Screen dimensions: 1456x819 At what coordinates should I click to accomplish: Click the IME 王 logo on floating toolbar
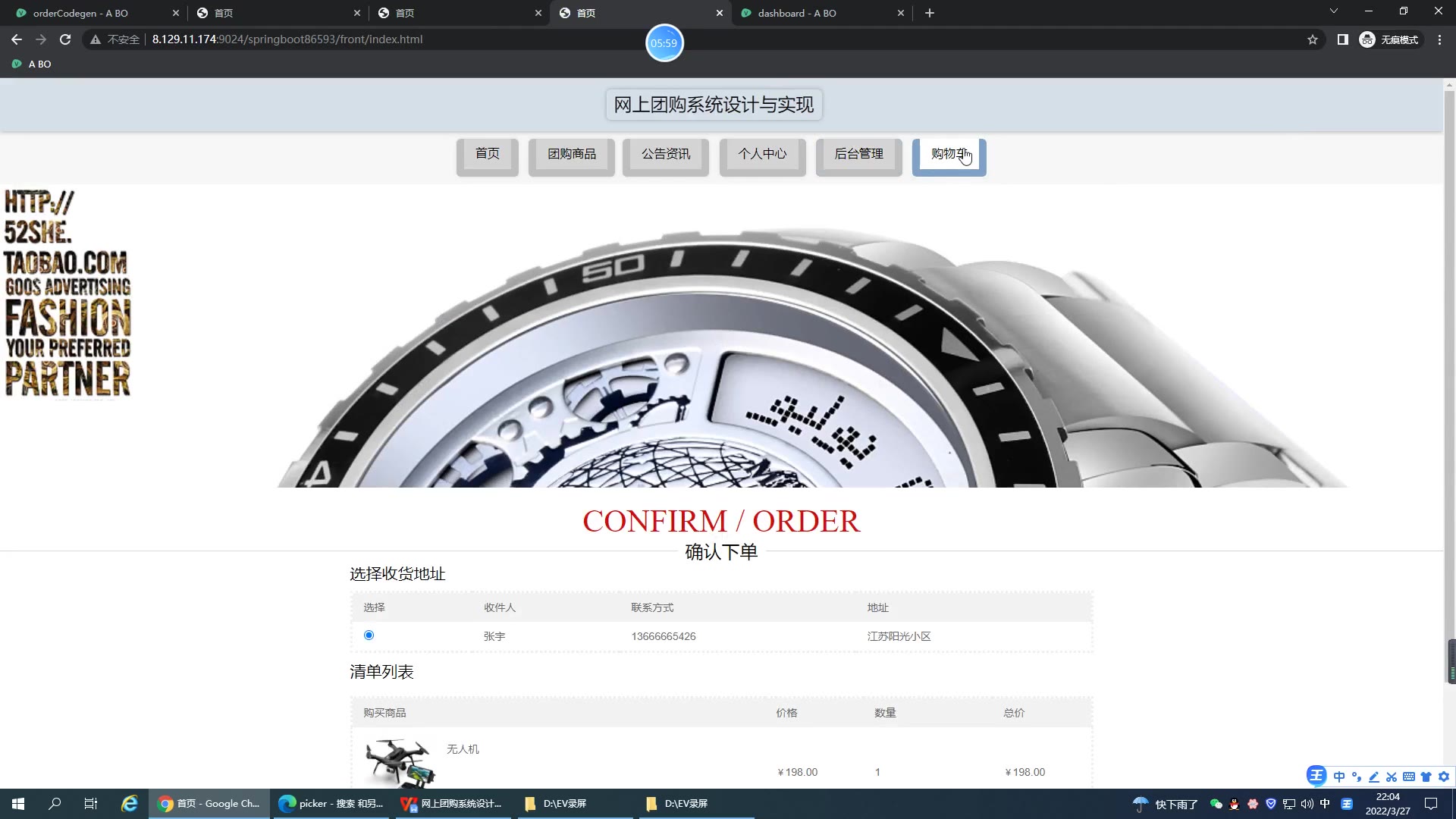1316,776
